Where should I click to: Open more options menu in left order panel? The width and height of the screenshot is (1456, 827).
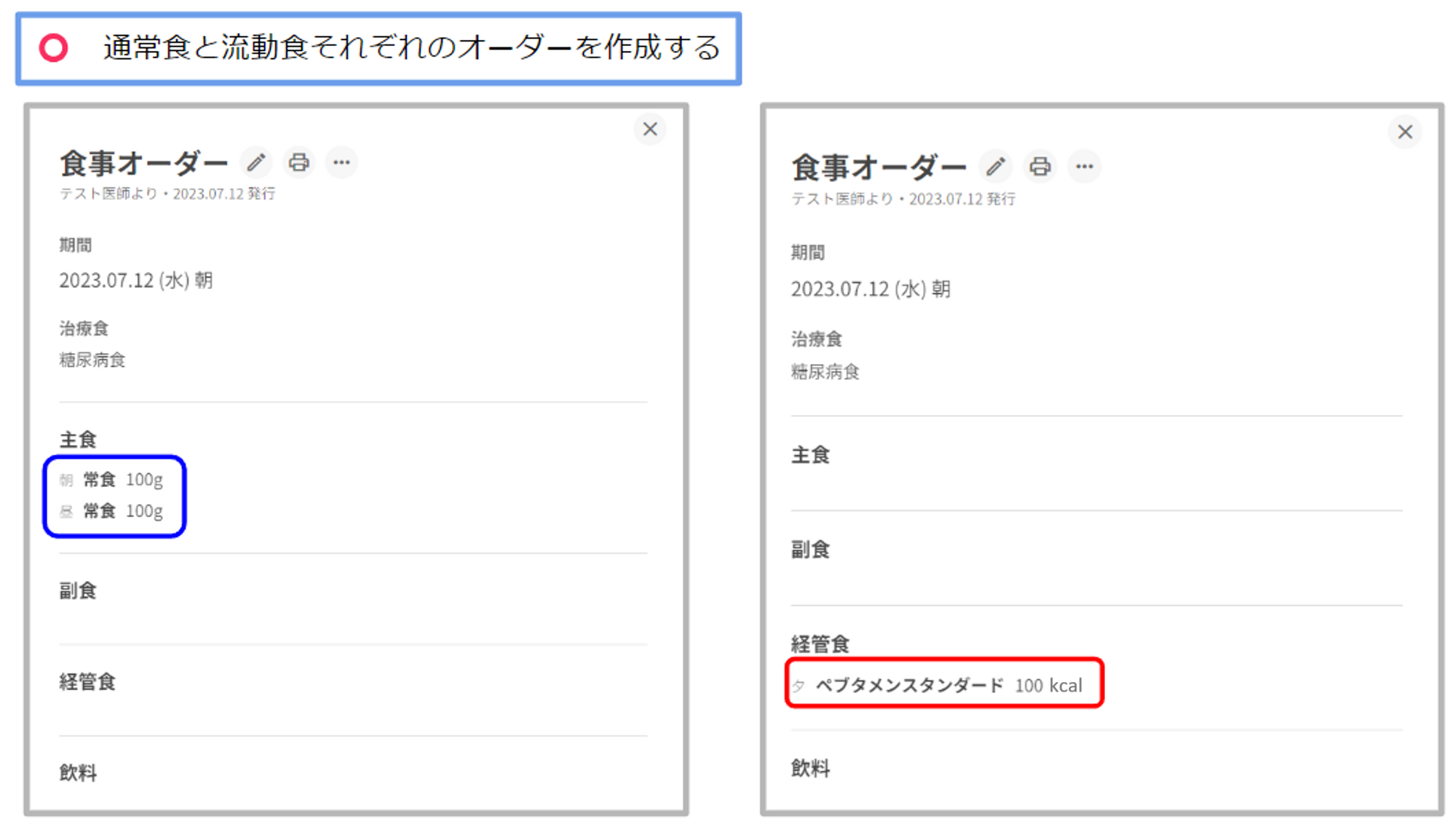coord(341,162)
